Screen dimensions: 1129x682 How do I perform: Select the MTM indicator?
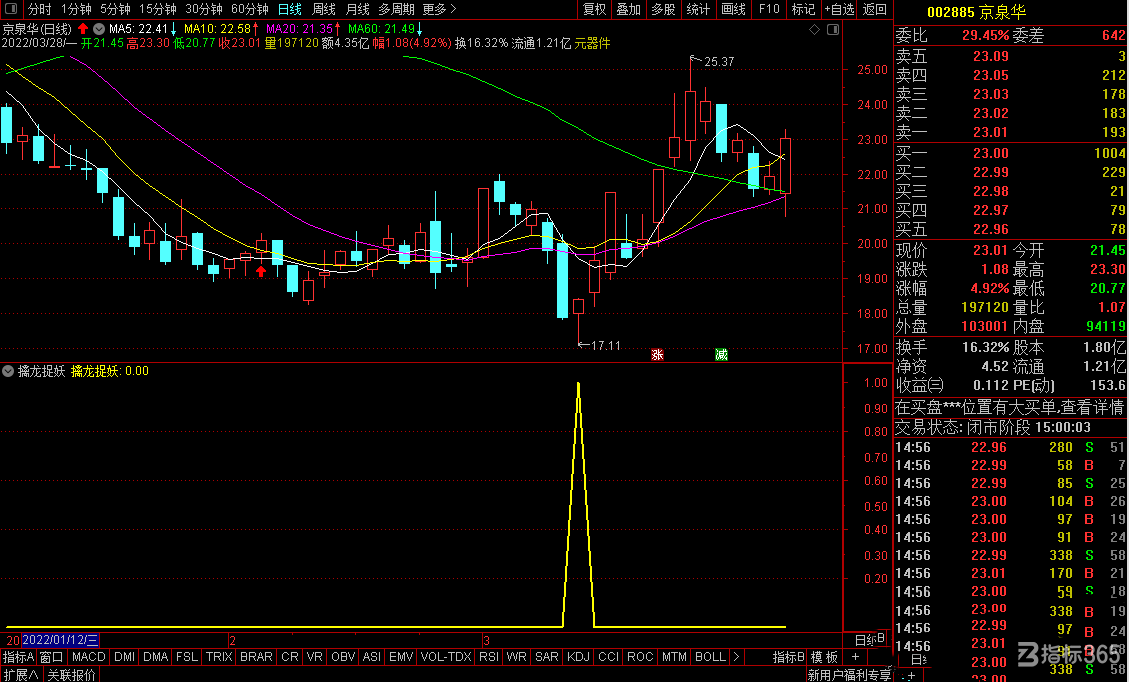[674, 657]
